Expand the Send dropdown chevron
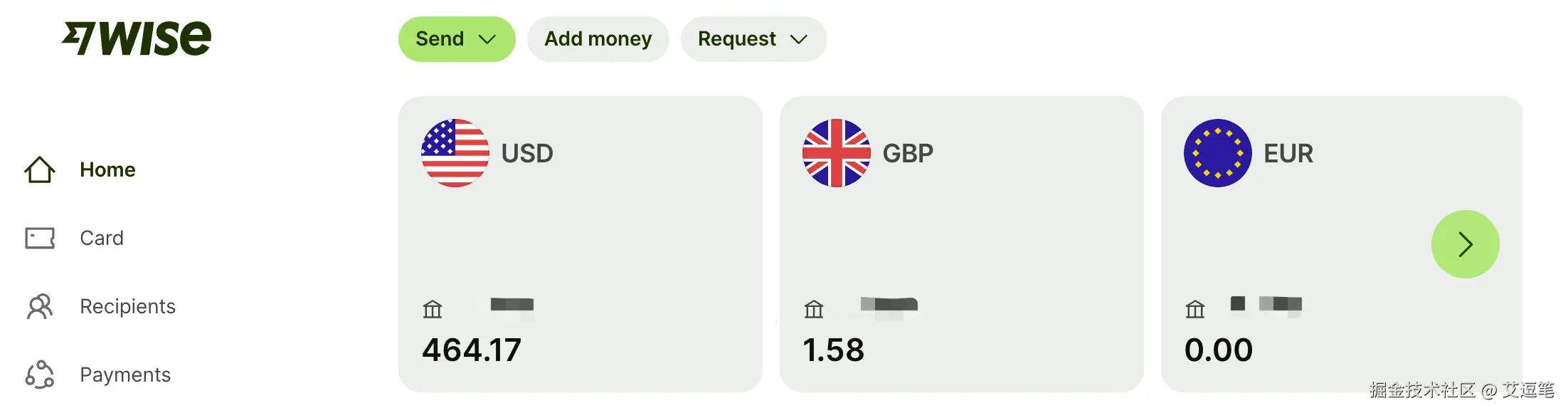1568x413 pixels. tap(487, 39)
